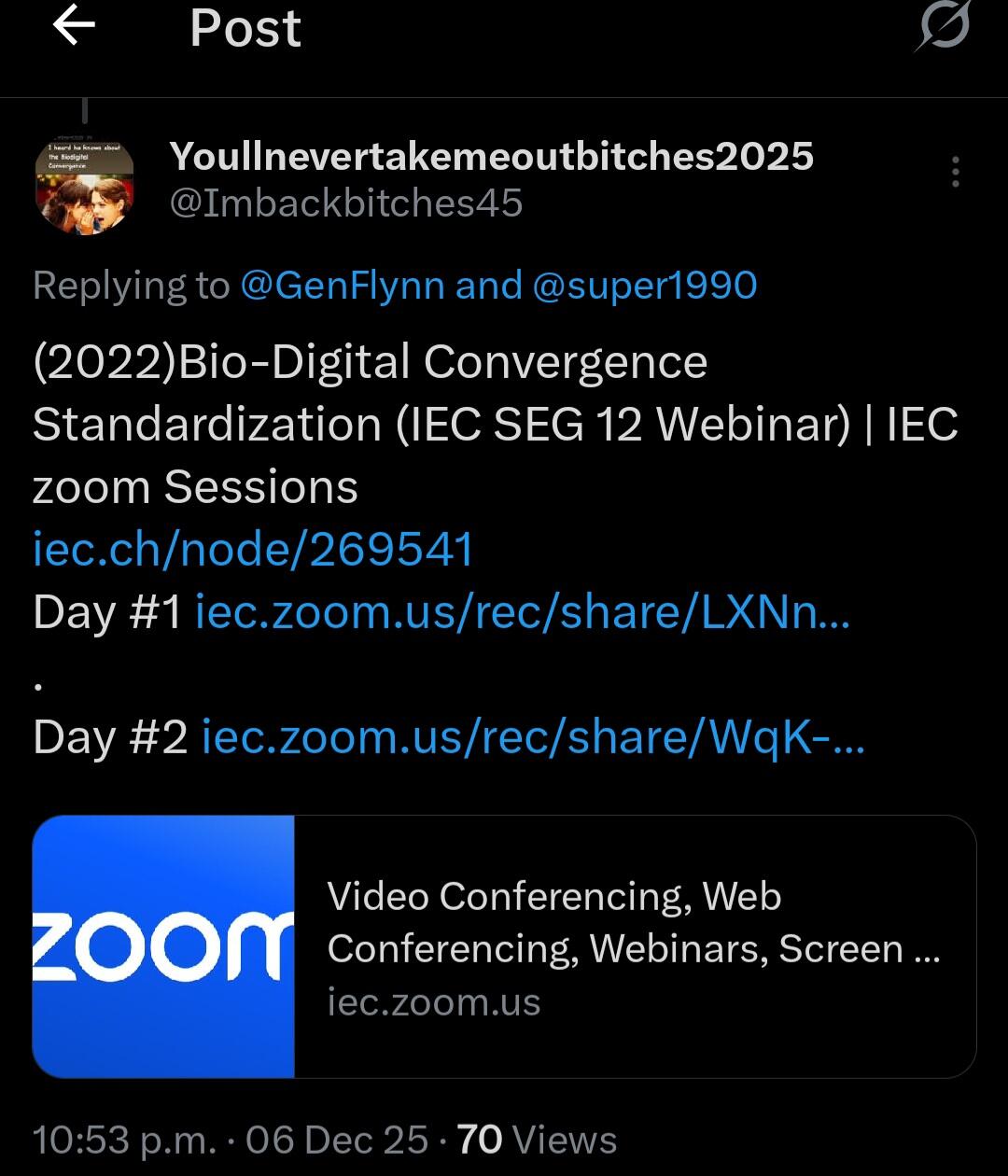Tap the poster's profile avatar
1008x1176 pixels.
[x=85, y=188]
